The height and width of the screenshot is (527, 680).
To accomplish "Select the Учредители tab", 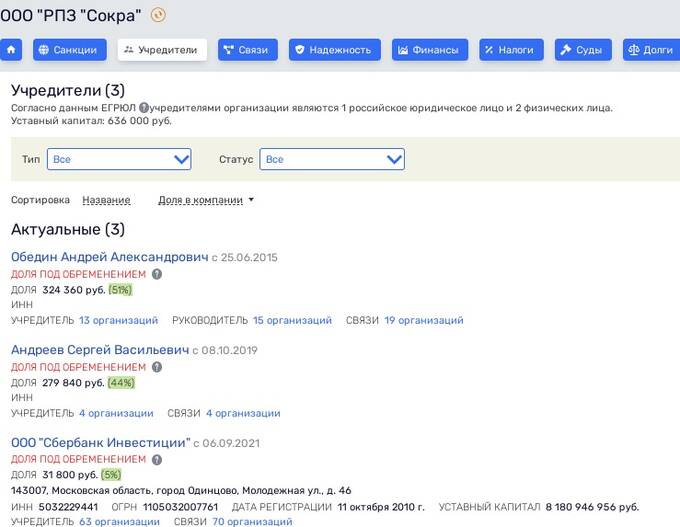I will click(162, 50).
